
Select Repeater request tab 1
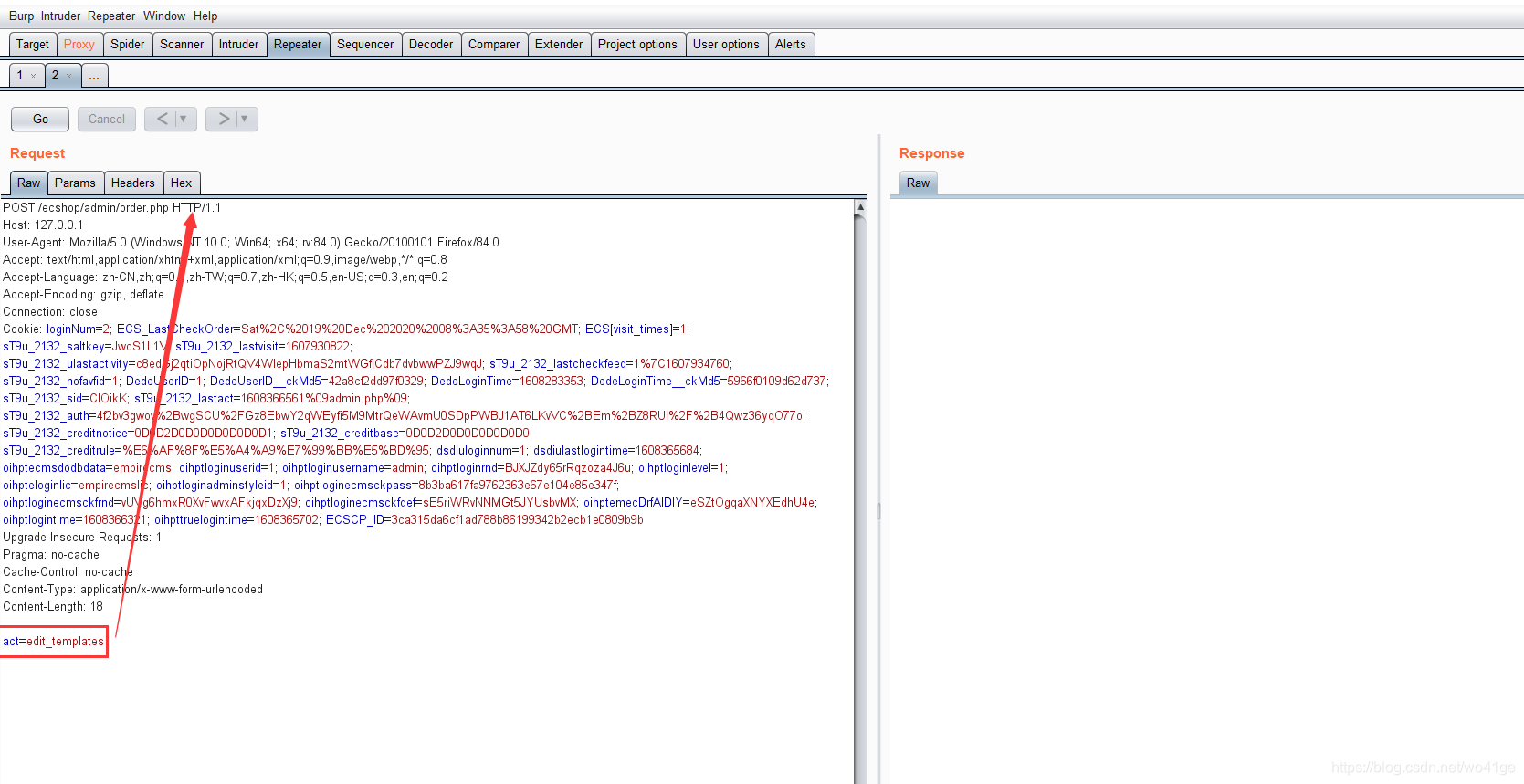point(20,75)
